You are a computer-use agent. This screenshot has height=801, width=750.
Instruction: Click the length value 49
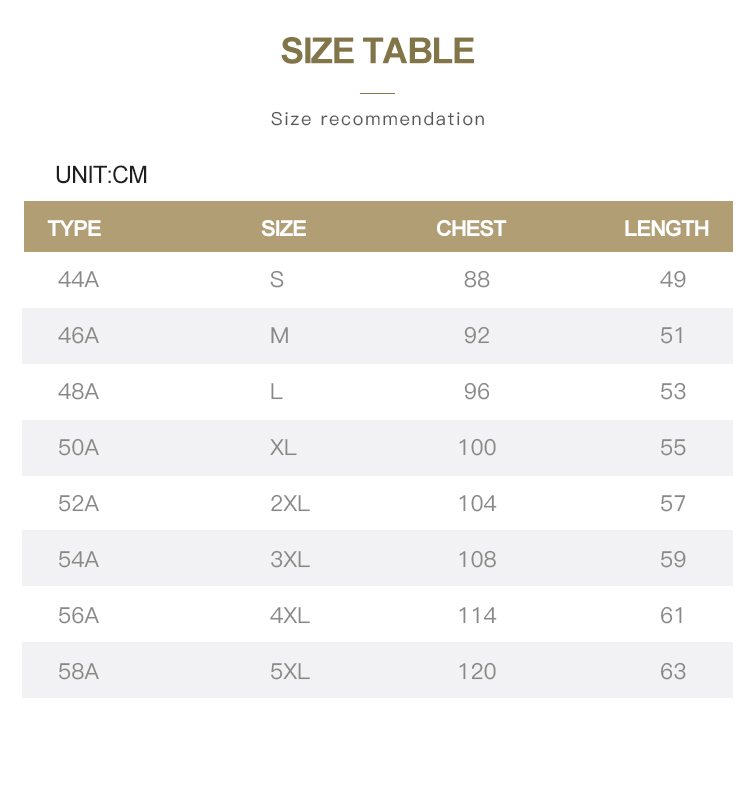click(673, 280)
